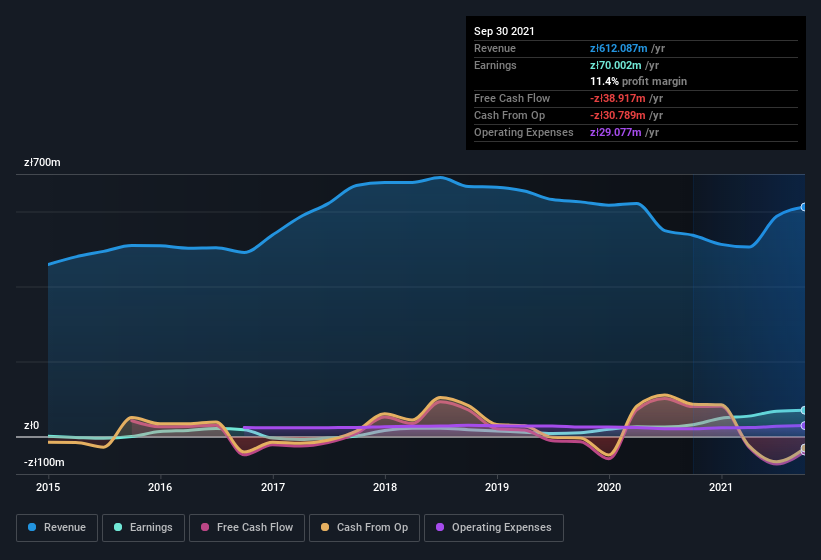This screenshot has width=821, height=560.
Task: Click the -zł38.917m free cash flow value
Action: pos(617,98)
